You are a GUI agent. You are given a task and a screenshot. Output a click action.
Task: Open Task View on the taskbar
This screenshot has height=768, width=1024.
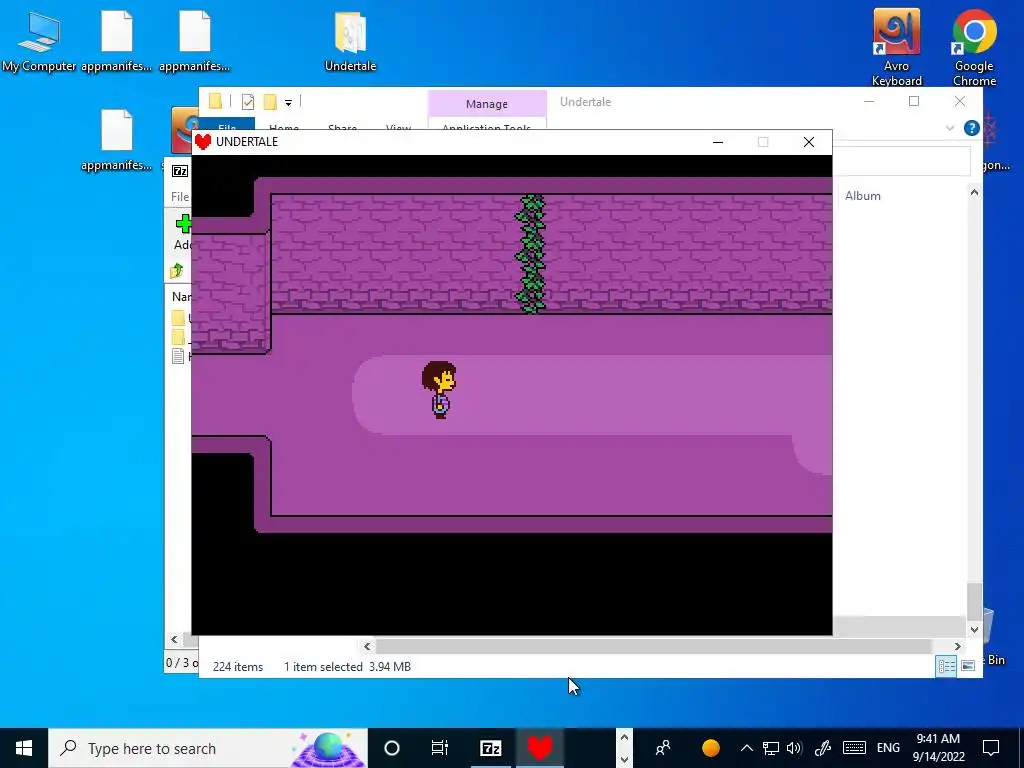click(x=440, y=748)
